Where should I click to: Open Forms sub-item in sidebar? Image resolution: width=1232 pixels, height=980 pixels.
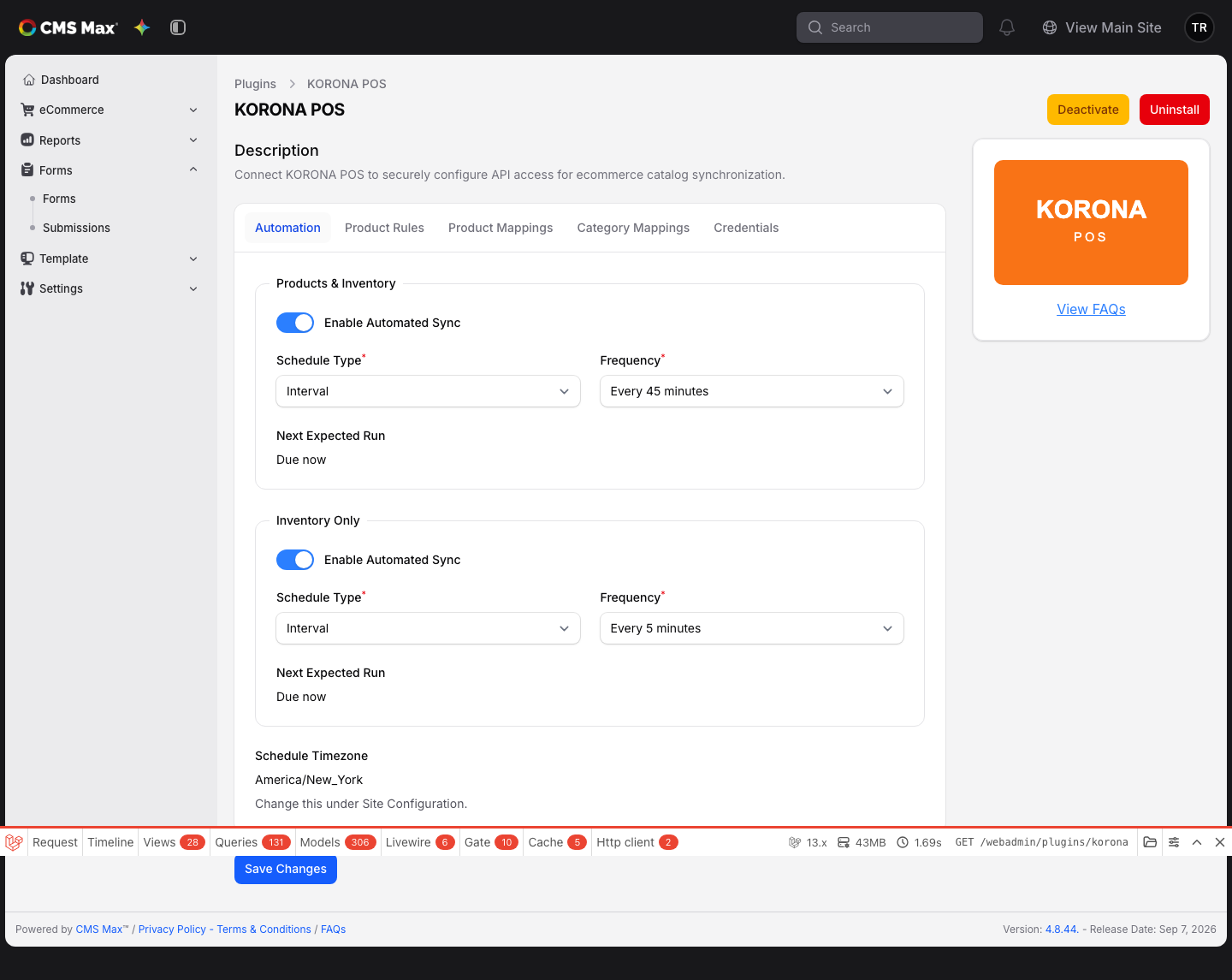(59, 199)
